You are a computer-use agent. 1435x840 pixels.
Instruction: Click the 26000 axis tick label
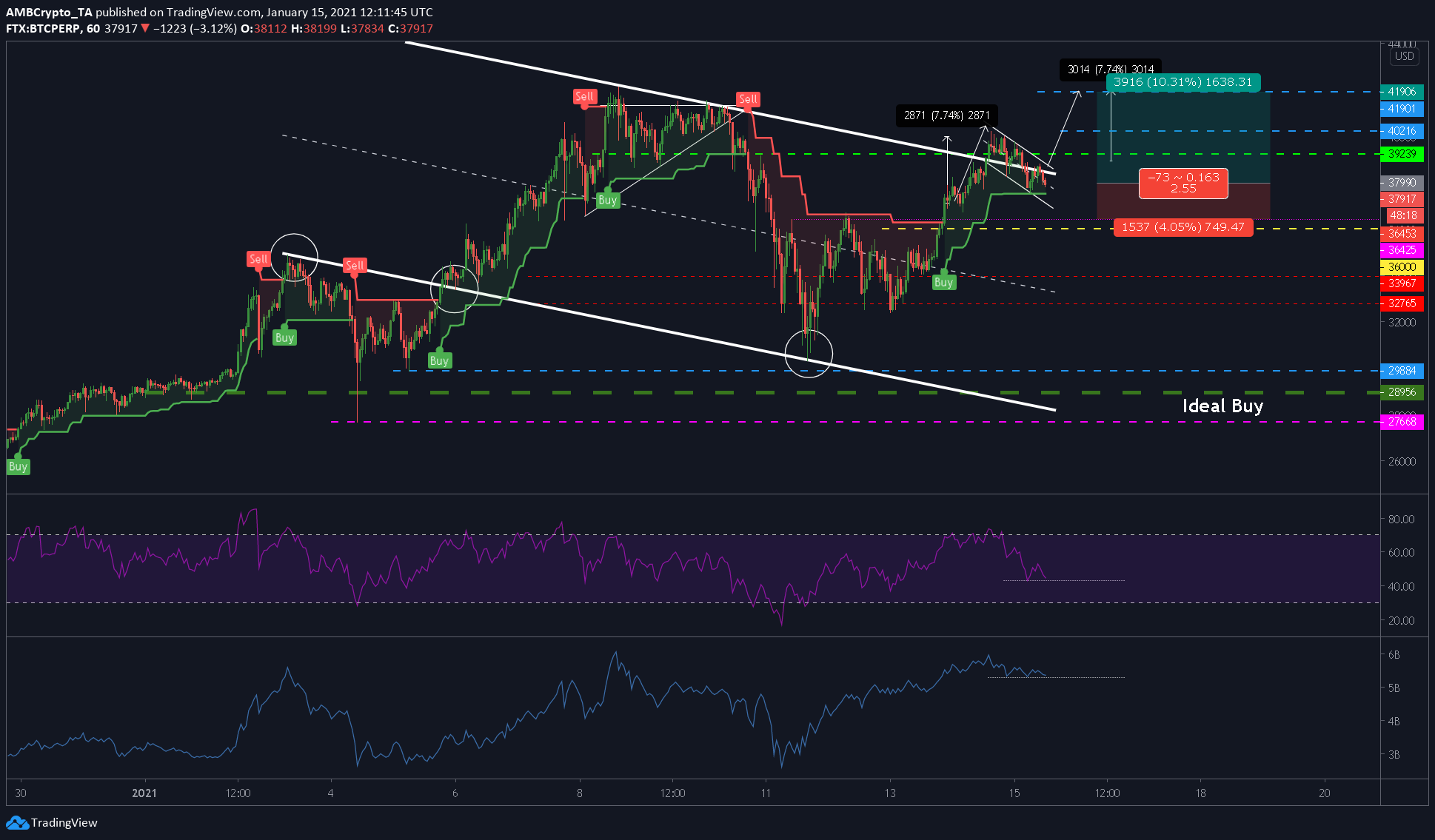pos(1402,461)
